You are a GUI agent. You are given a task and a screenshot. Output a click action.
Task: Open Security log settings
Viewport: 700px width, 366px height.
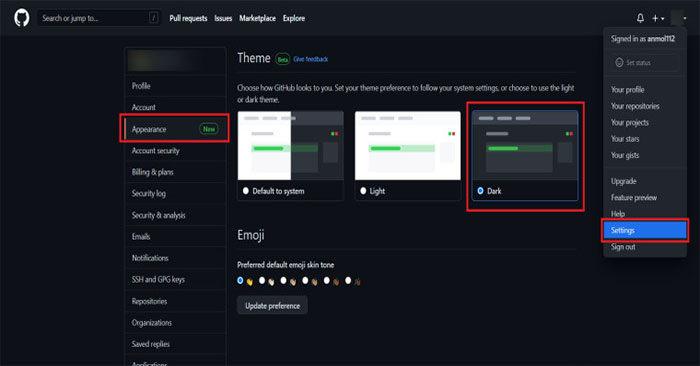pos(175,193)
